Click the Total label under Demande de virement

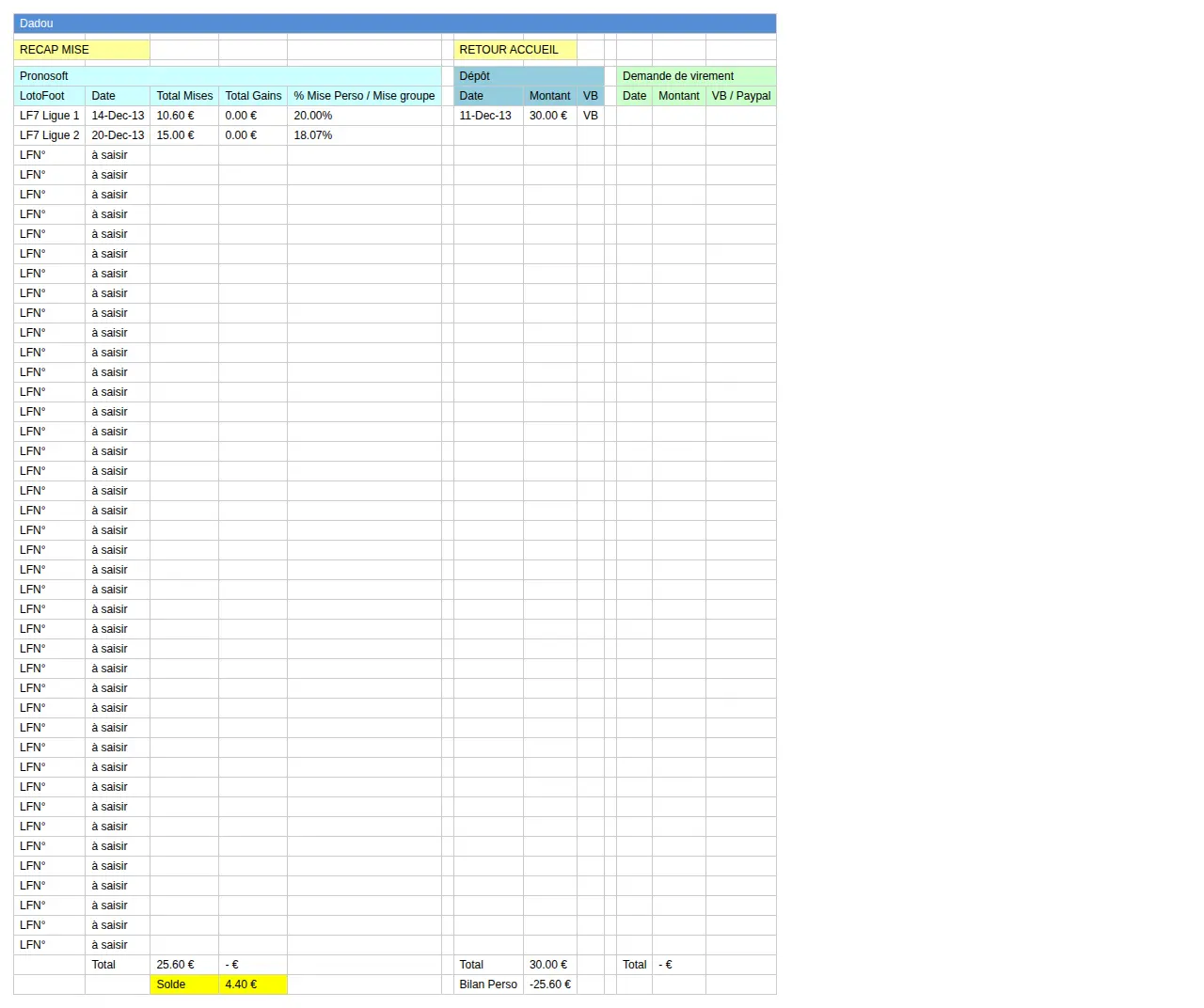tap(635, 965)
